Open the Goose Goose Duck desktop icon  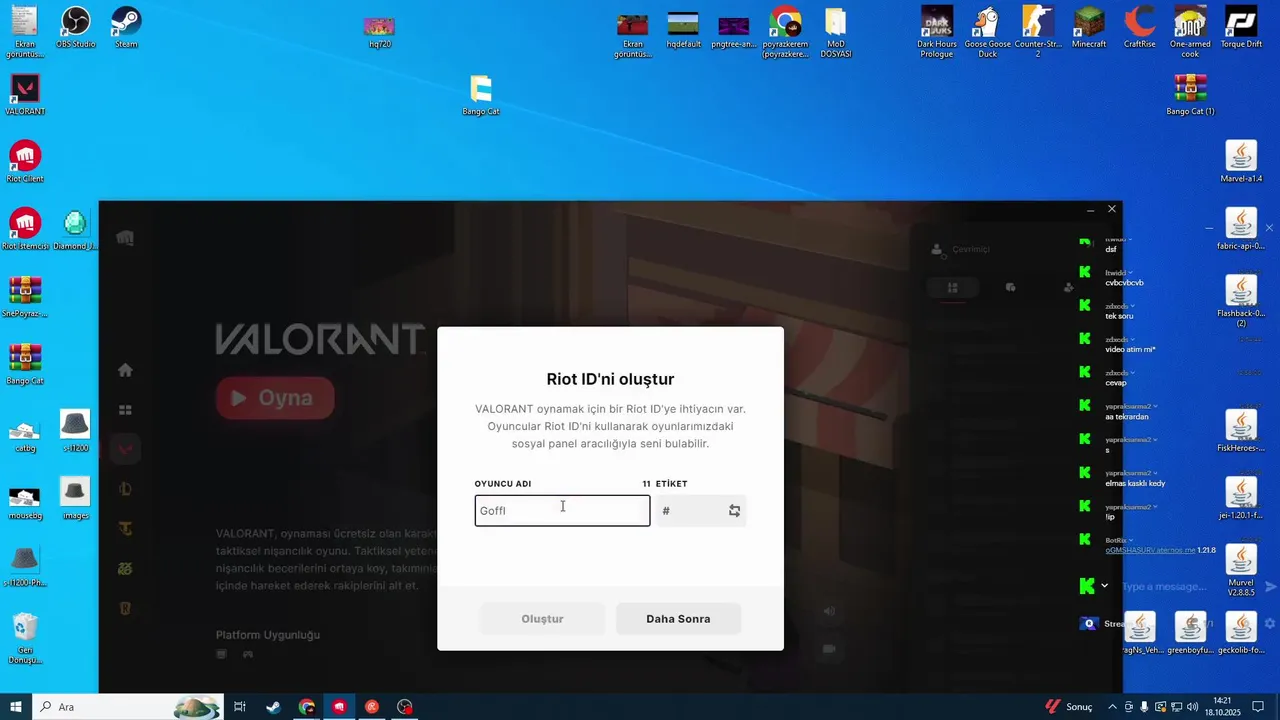click(987, 33)
